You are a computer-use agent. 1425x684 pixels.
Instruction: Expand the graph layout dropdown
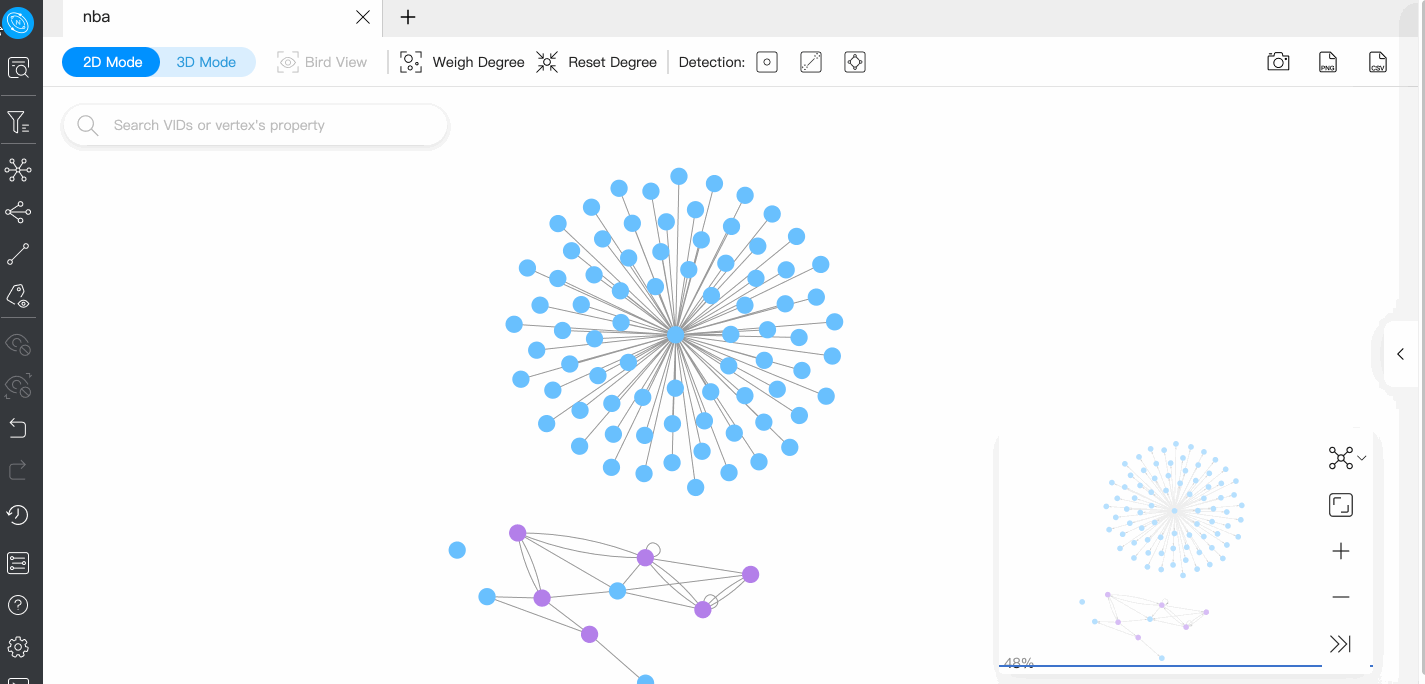[1346, 458]
